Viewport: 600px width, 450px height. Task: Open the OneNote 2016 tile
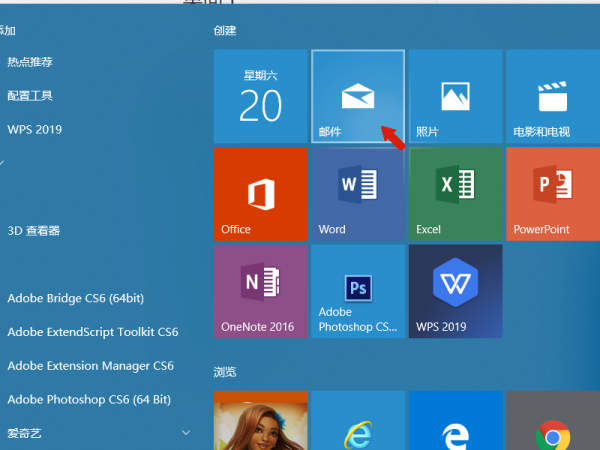260,291
